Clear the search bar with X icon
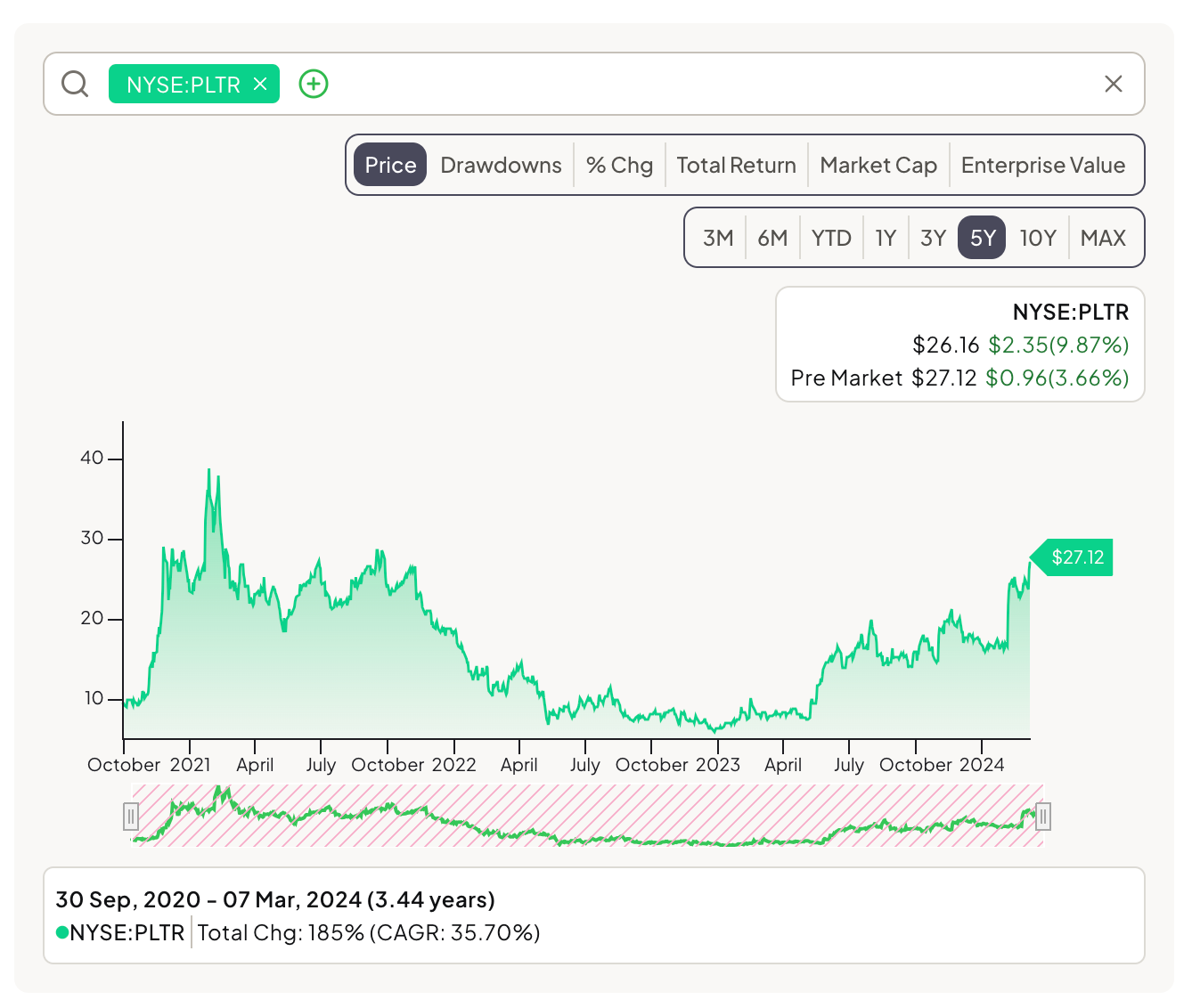Viewport: 1192px width, 1008px height. click(1114, 84)
